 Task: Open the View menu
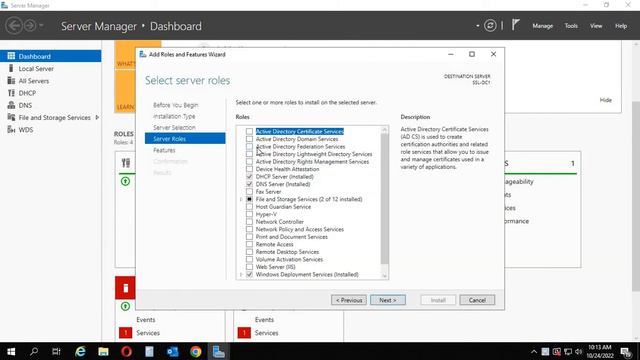[596, 26]
